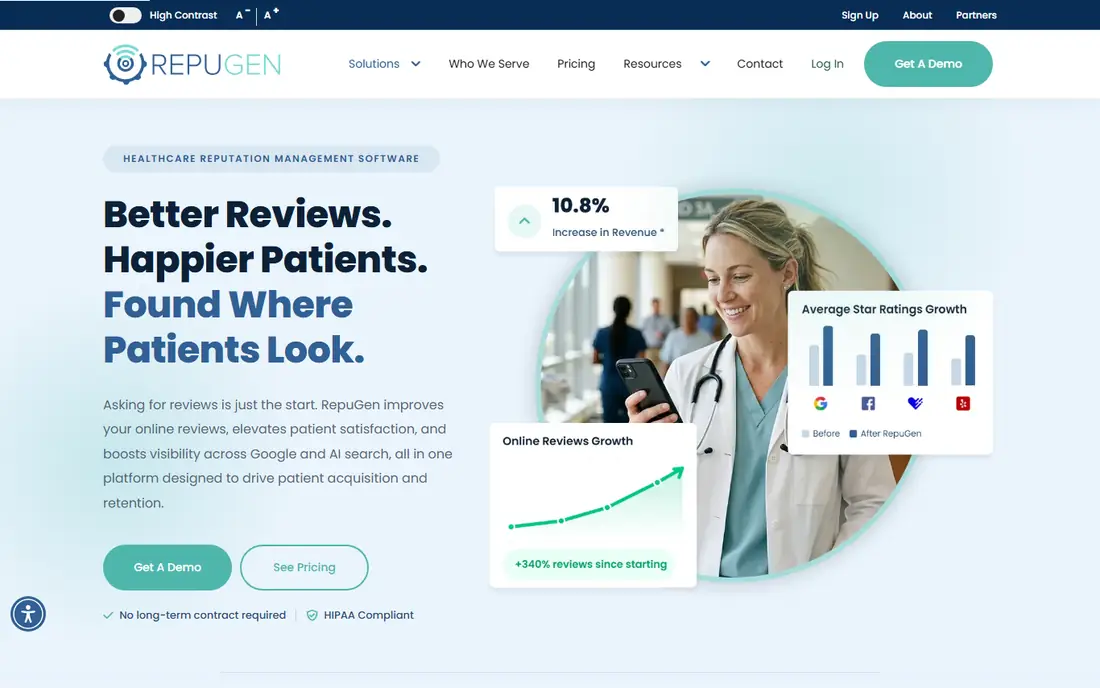Open Who We Serve menu item
This screenshot has height=688, width=1100.
click(x=489, y=64)
